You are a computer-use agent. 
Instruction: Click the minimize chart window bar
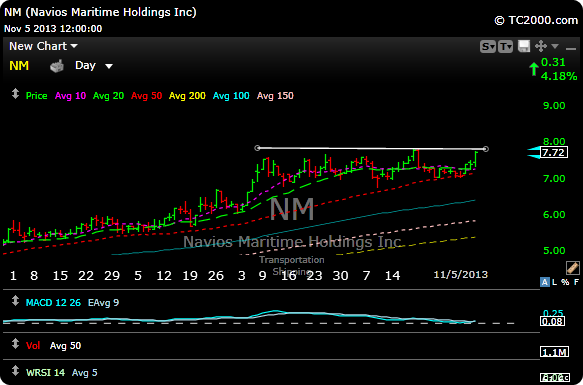[x=570, y=48]
